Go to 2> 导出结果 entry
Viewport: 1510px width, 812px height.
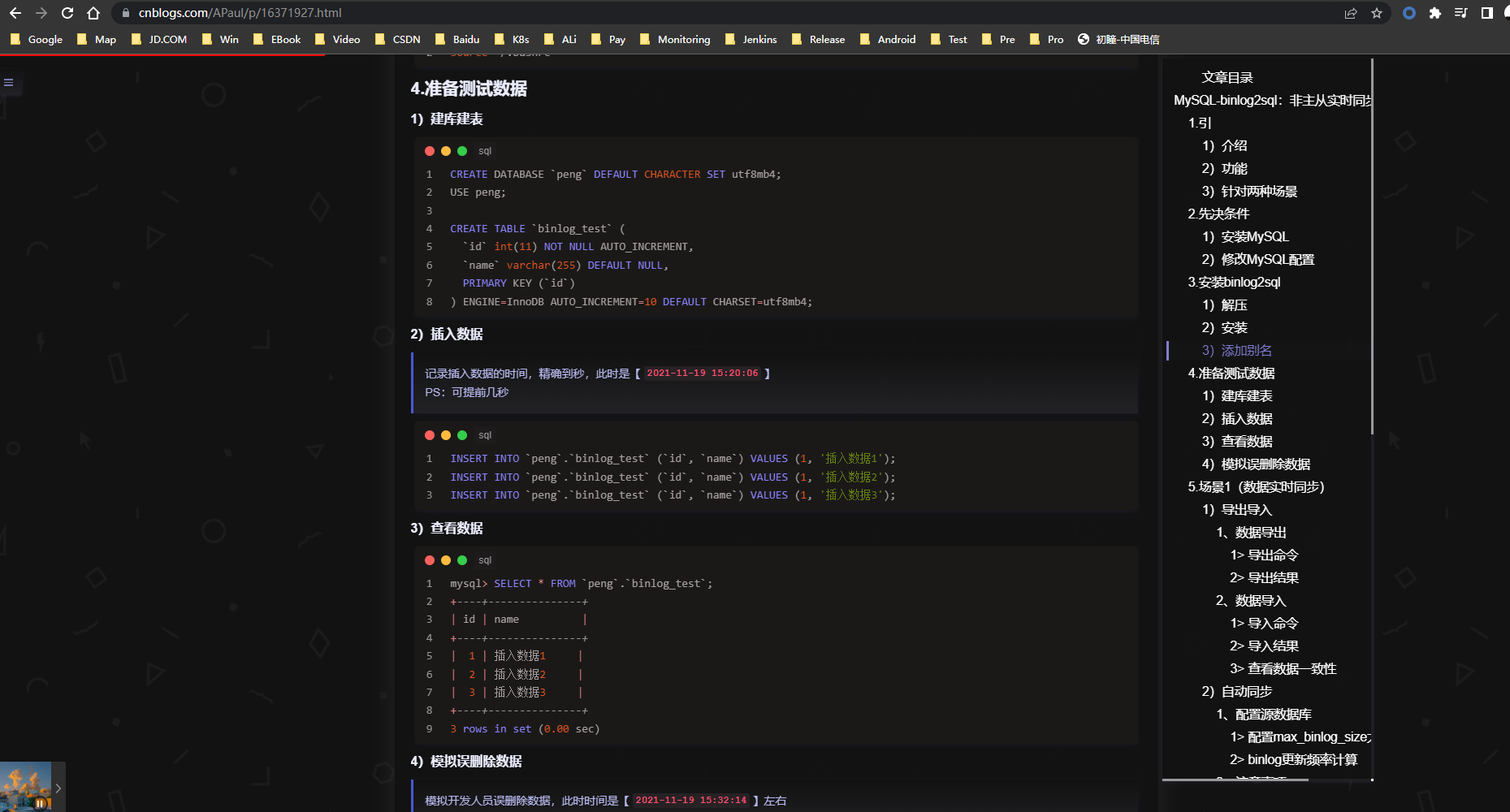click(x=1265, y=577)
